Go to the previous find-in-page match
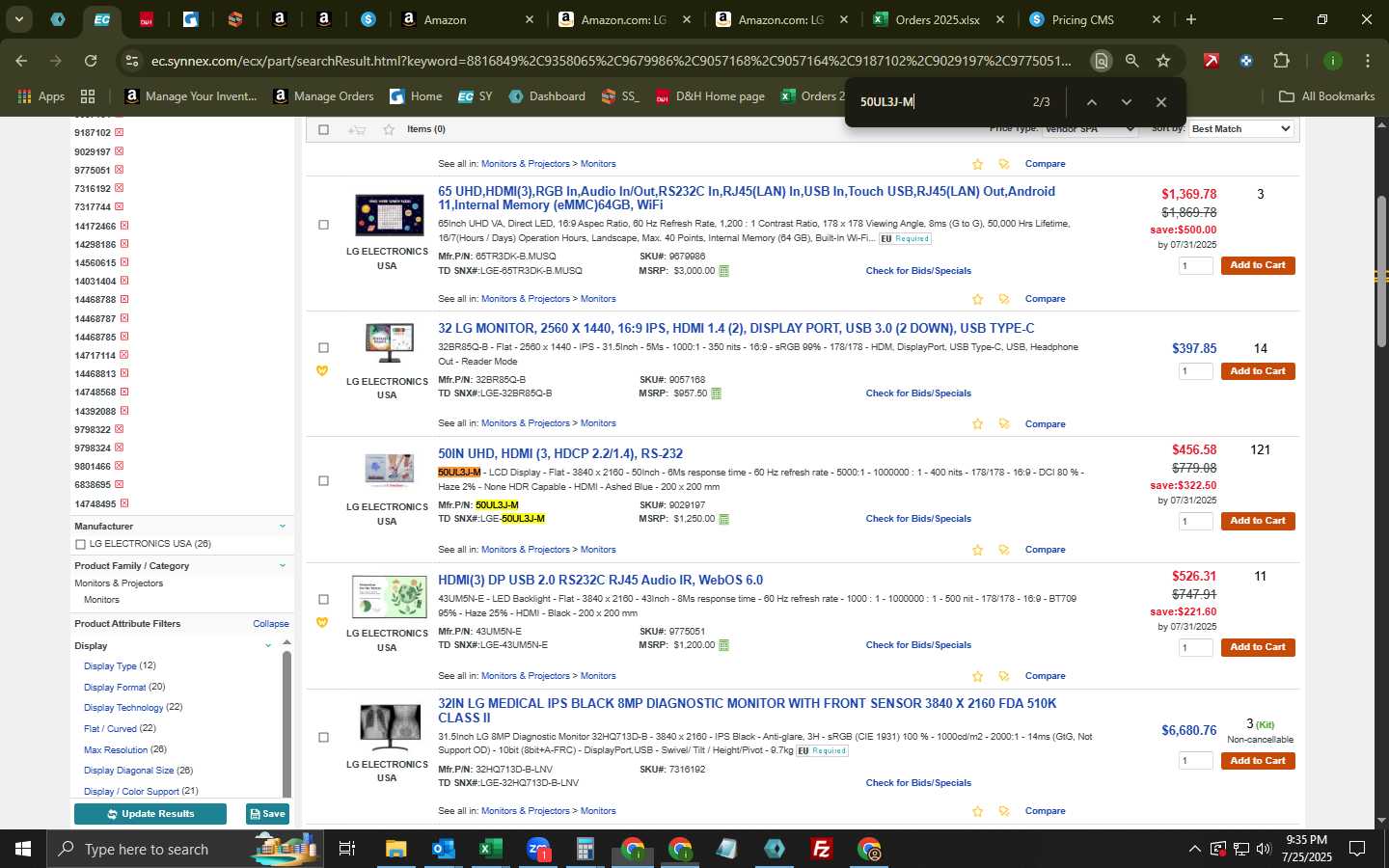This screenshot has width=1389, height=868. [x=1091, y=102]
